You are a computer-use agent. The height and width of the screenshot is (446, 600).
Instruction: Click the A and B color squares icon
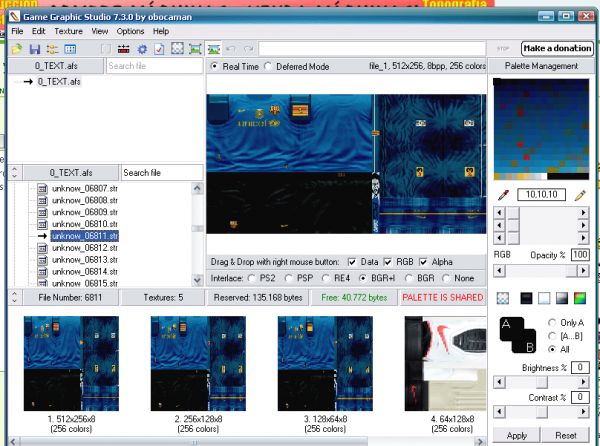click(518, 335)
